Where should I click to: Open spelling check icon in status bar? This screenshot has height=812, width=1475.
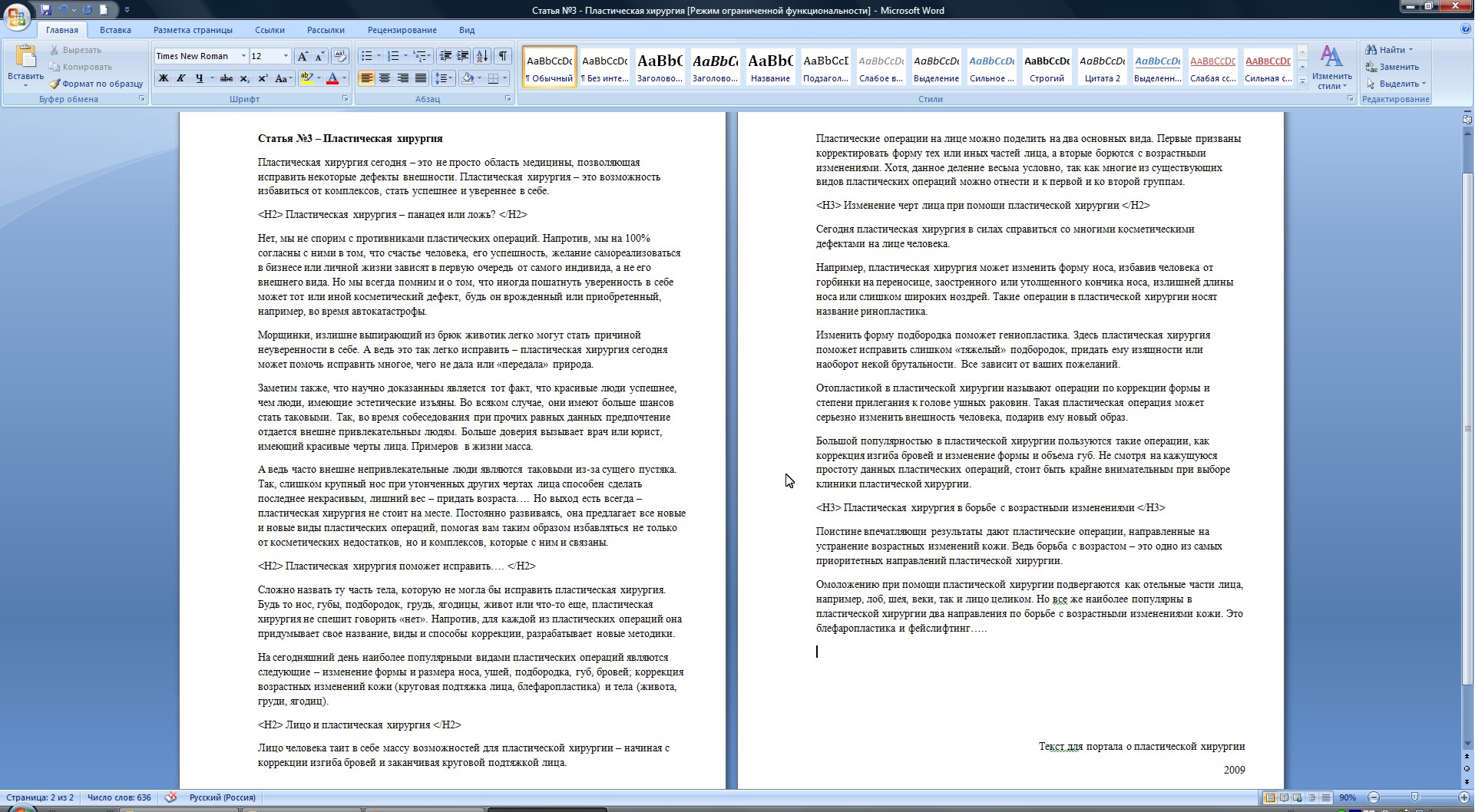pos(171,797)
